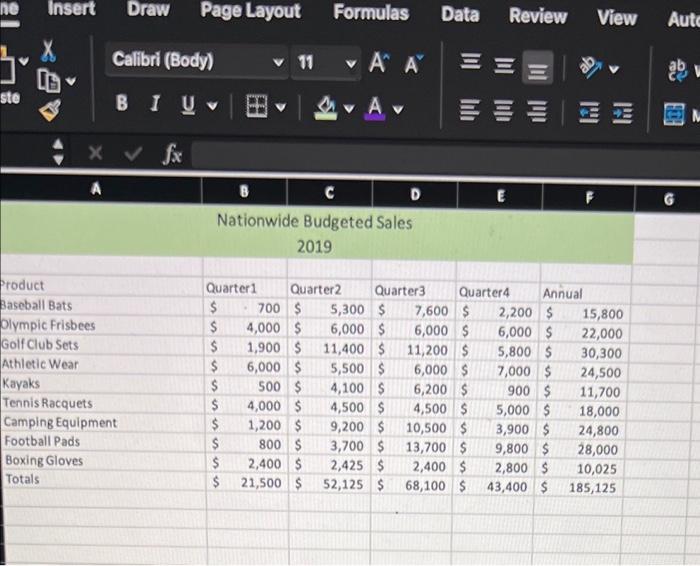700x566 pixels.
Task: Open the borders dropdown arrow
Action: (x=280, y=107)
